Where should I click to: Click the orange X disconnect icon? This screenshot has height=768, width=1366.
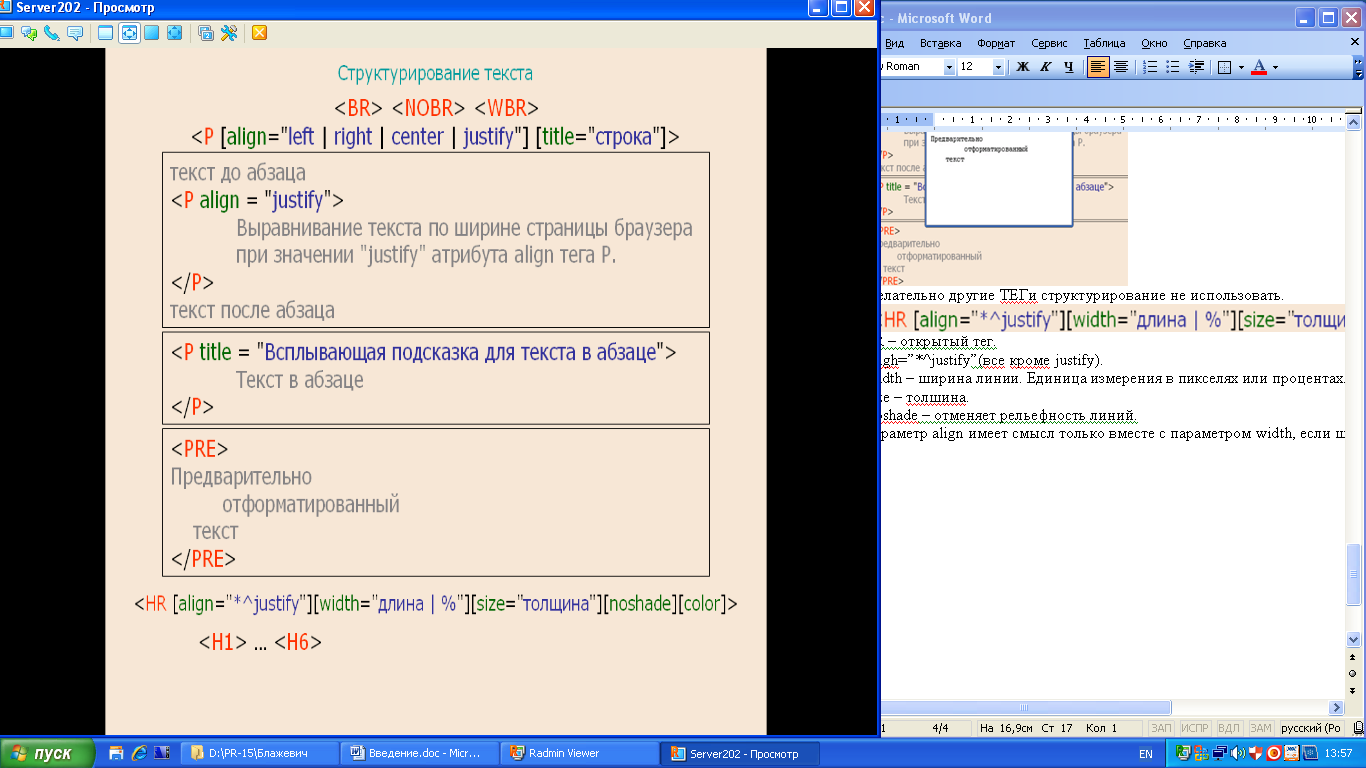click(x=259, y=33)
